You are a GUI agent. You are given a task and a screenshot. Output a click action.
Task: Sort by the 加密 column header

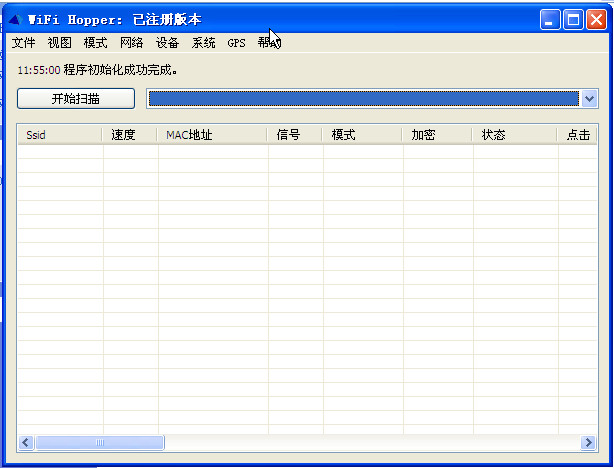[437, 135]
